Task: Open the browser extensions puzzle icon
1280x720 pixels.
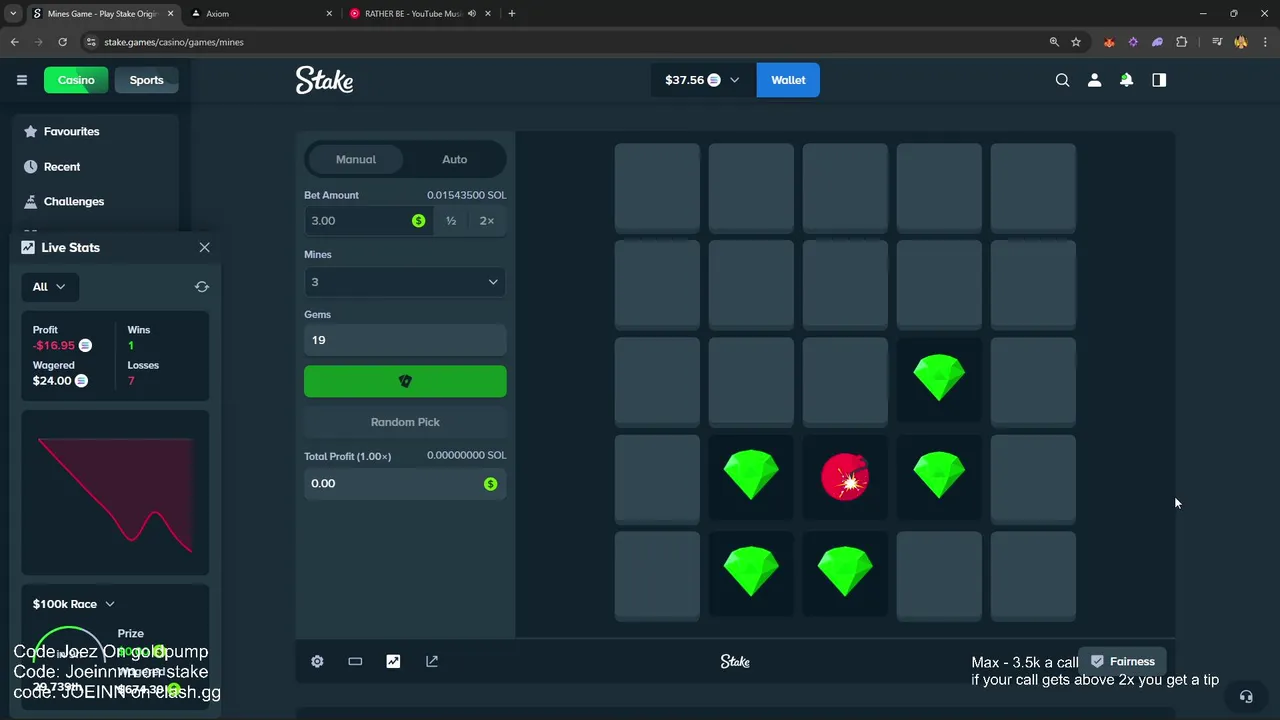Action: tap(1182, 42)
